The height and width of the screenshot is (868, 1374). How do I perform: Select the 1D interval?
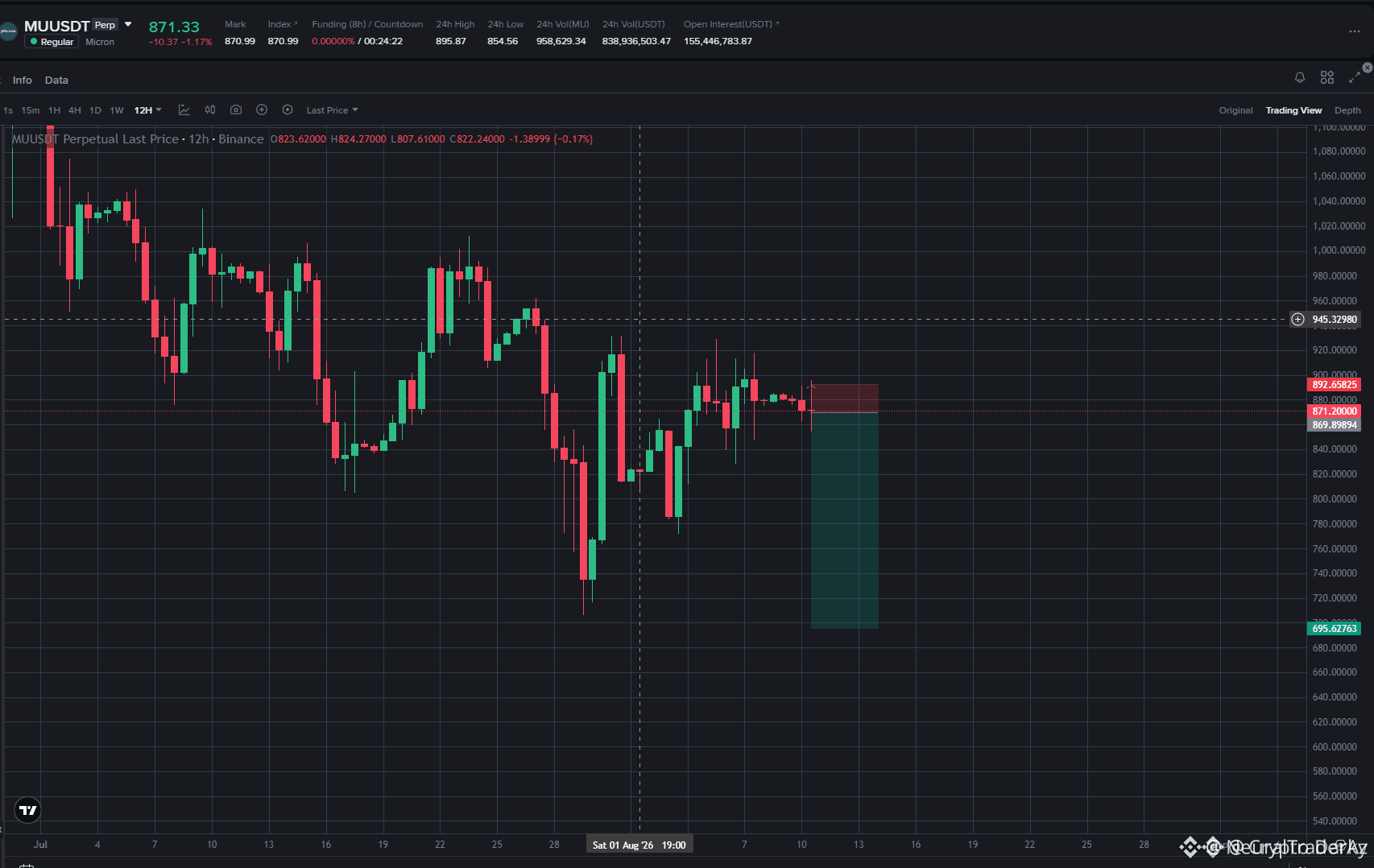pos(95,110)
